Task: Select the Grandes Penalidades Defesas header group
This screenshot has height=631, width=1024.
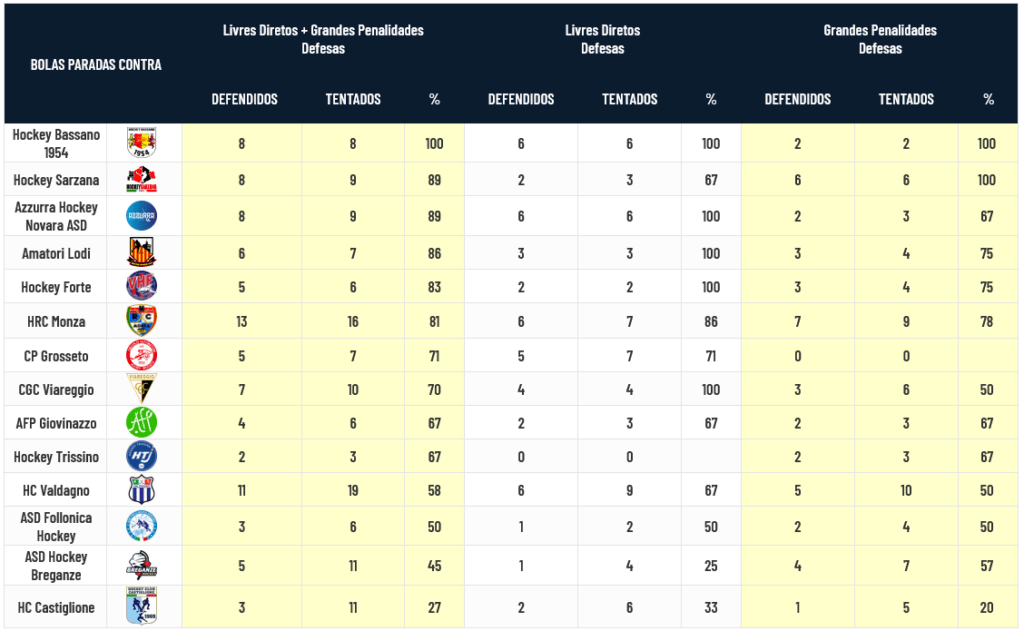Action: pos(880,39)
